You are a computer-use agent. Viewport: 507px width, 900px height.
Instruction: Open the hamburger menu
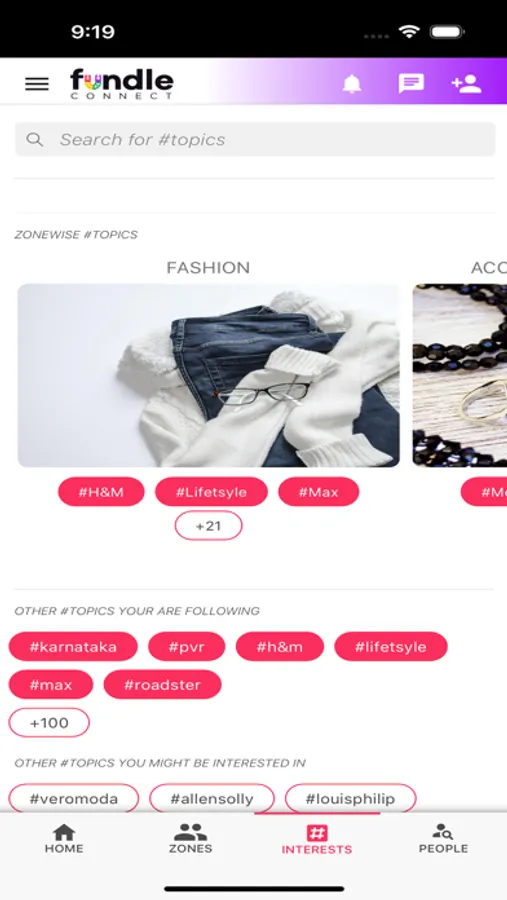pyautogui.click(x=37, y=84)
